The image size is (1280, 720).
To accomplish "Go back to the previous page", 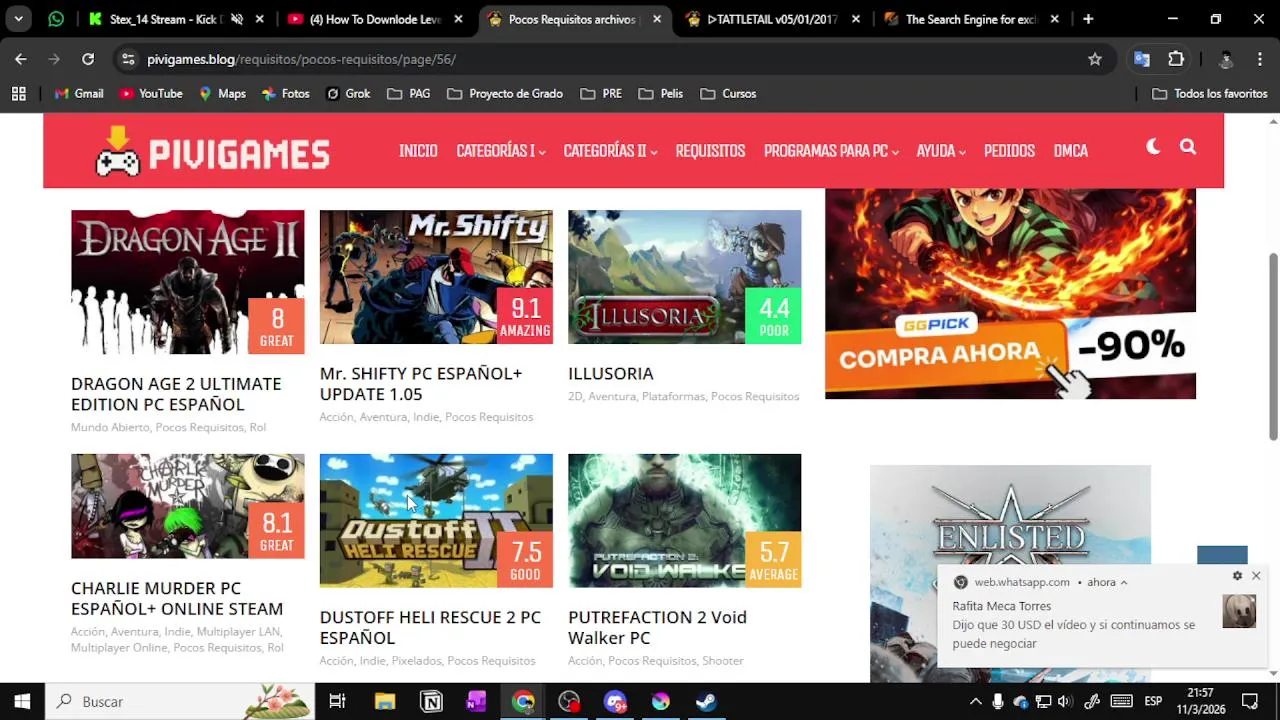I will click(x=21, y=59).
